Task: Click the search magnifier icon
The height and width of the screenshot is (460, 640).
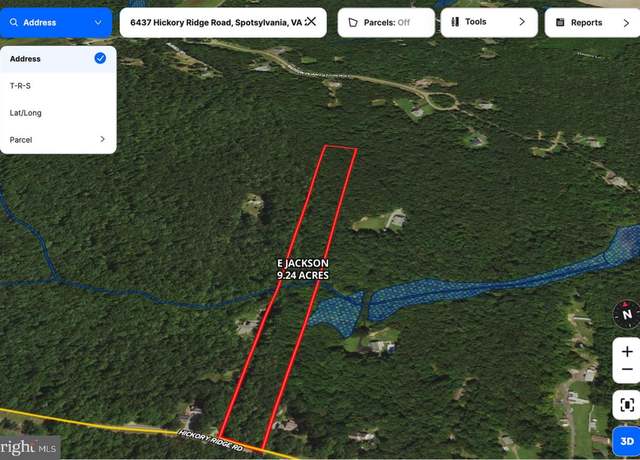Action: (x=13, y=22)
